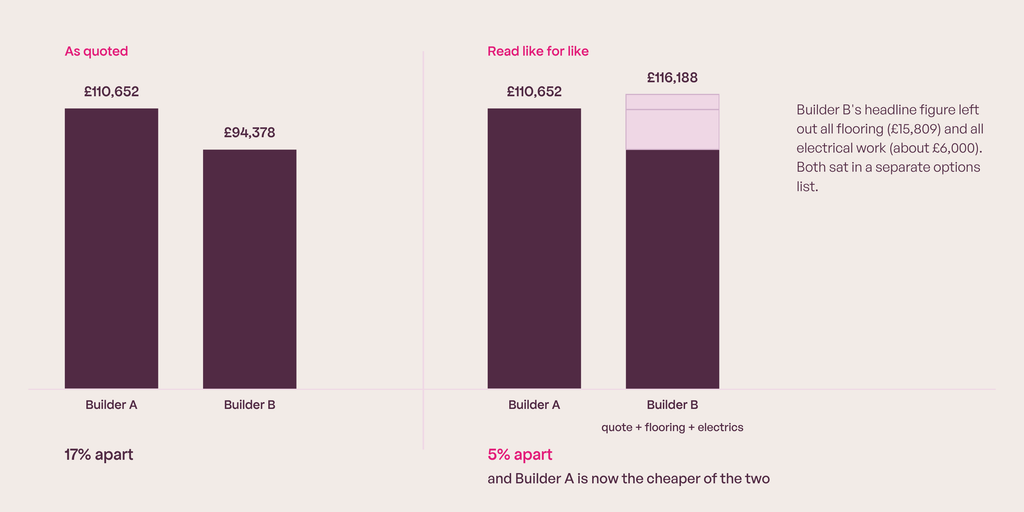This screenshot has height=512, width=1024.
Task: Click the Builder B axis label on left chart
Action: pos(249,404)
